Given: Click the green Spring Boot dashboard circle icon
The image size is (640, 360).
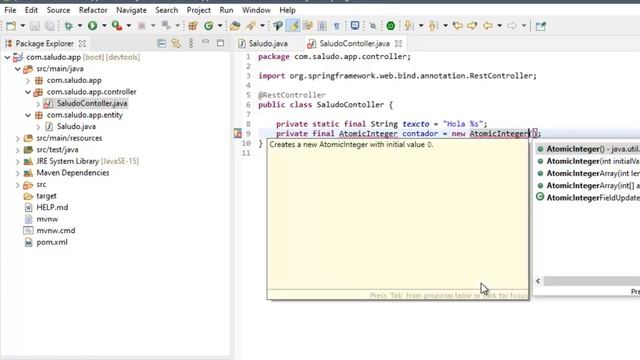Looking at the screenshot, I should click(391, 26).
